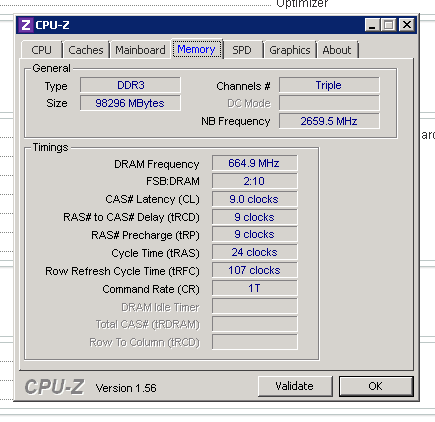The width and height of the screenshot is (435, 422).
Task: Click the Validate button
Action: click(295, 386)
